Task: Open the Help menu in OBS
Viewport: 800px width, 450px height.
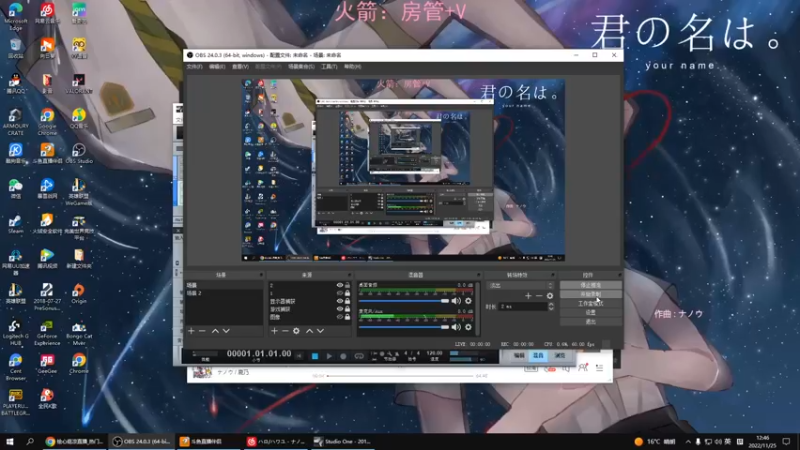Action: [352, 67]
